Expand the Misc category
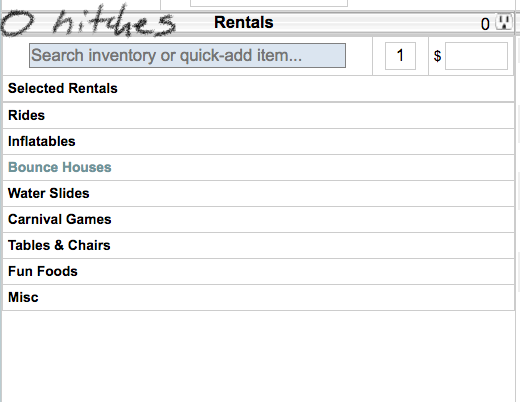 click(258, 297)
